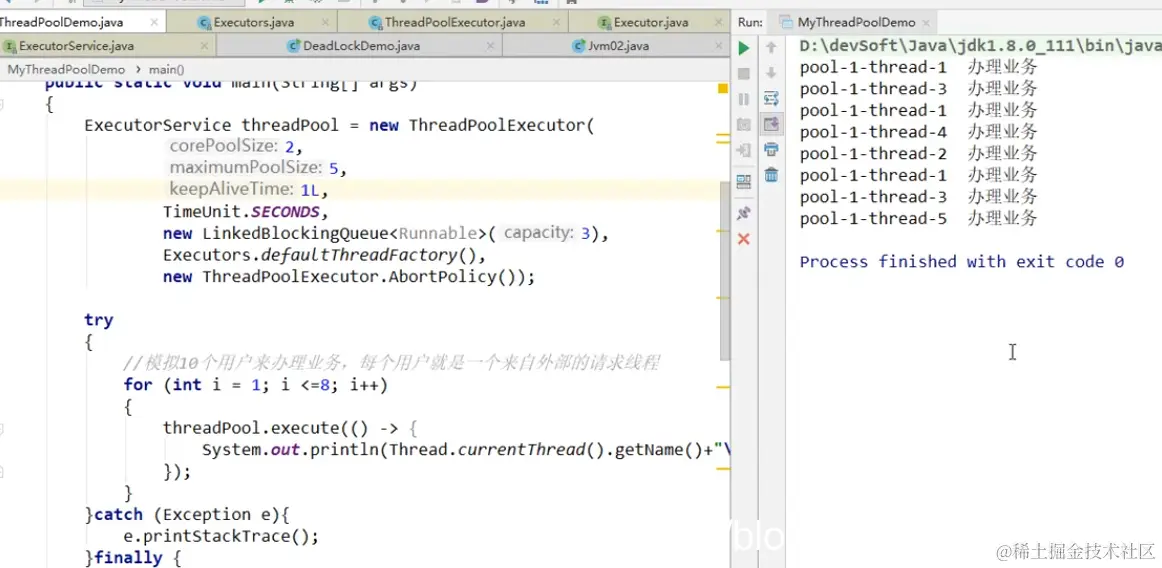Click the Down the Stack Trace arrow icon
The image size is (1162, 568).
[771, 73]
